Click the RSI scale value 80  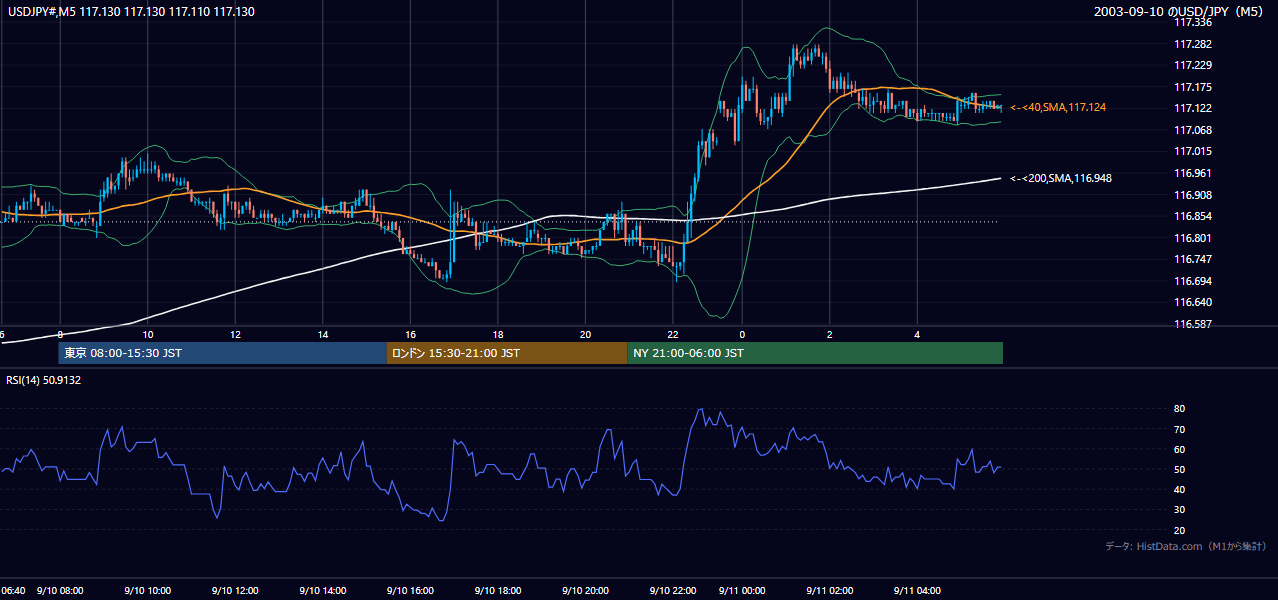[x=1179, y=409]
